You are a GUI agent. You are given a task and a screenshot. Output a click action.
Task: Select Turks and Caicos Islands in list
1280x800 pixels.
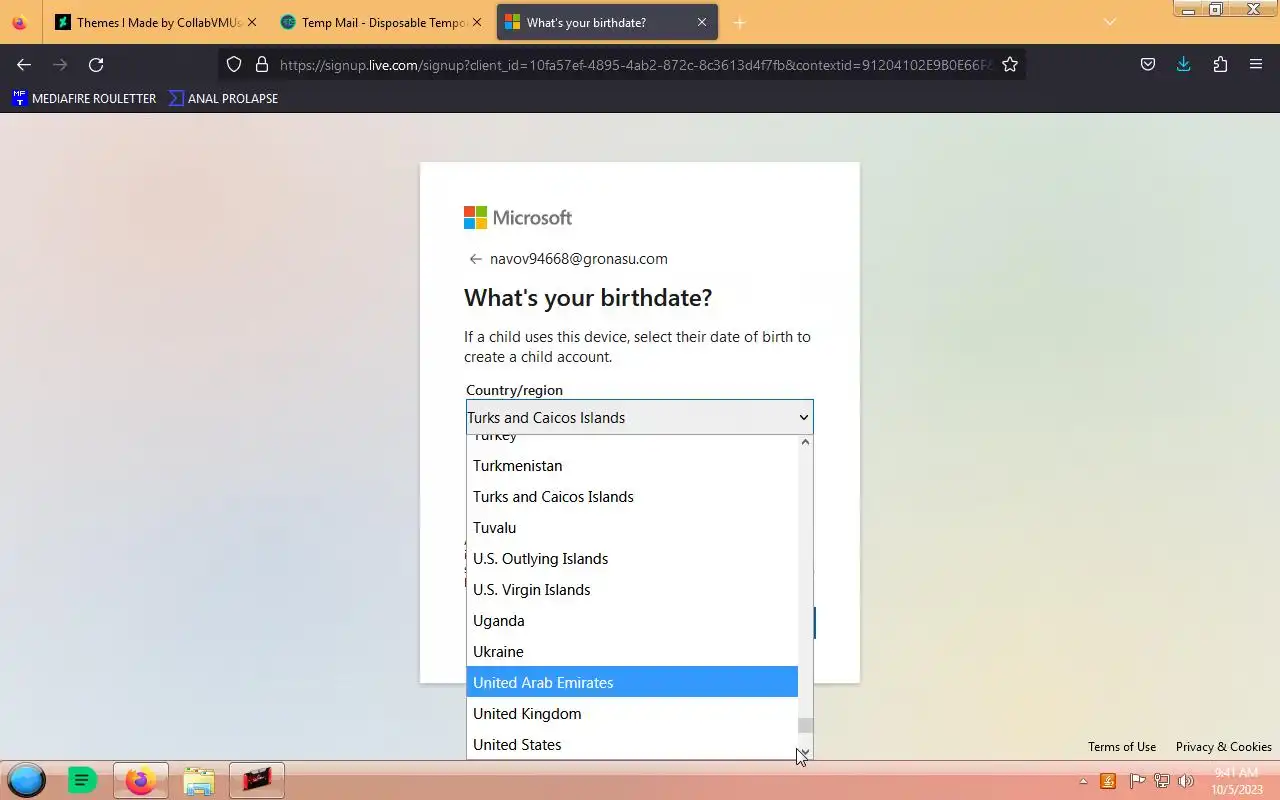632,497
